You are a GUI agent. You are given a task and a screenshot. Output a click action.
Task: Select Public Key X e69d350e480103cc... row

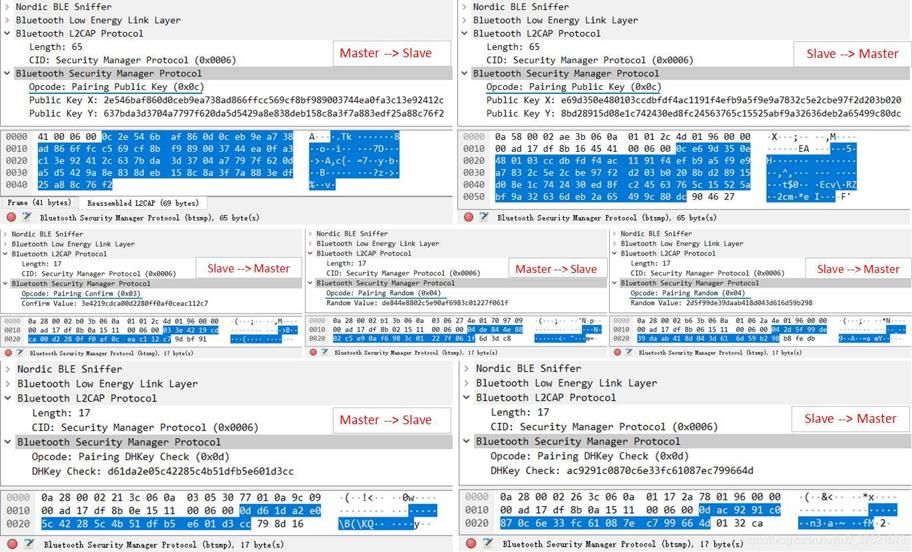tap(693, 100)
